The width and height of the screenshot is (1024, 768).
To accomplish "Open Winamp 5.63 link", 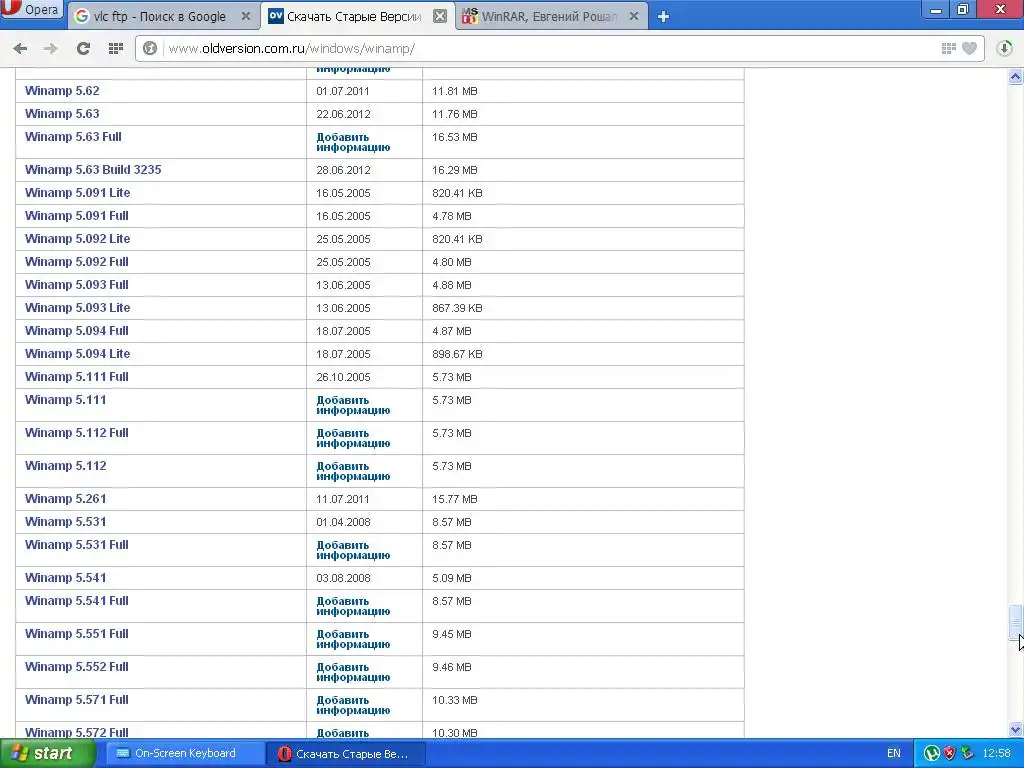I will pyautogui.click(x=62, y=114).
